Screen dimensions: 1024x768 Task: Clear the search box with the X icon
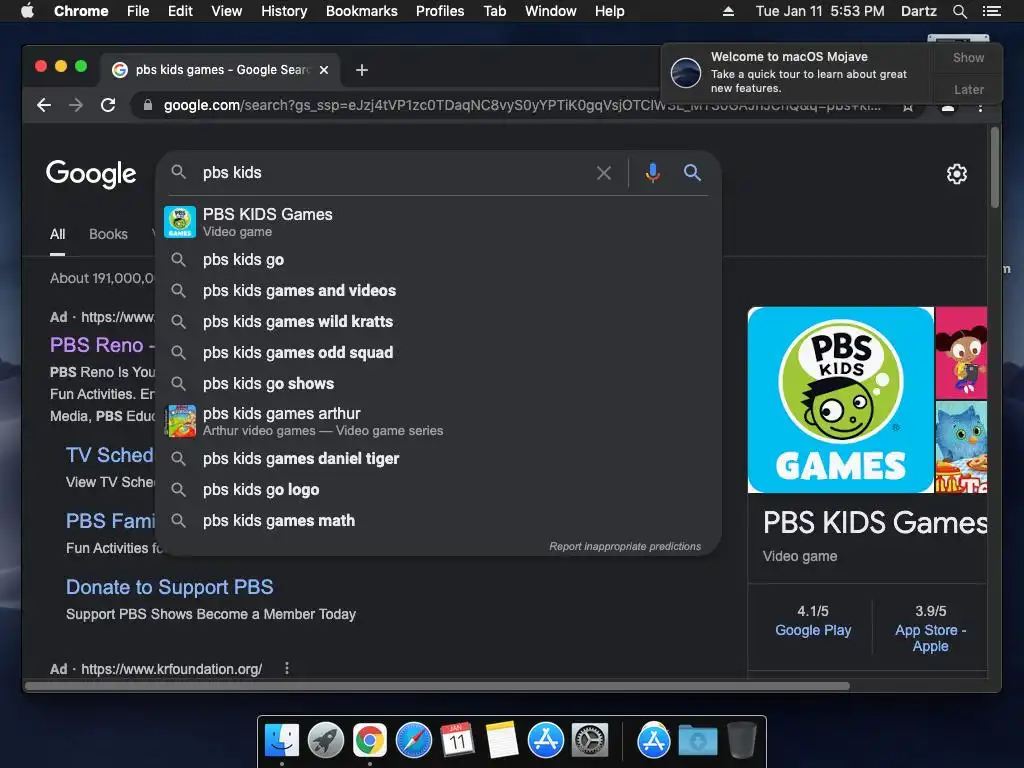pyautogui.click(x=604, y=173)
